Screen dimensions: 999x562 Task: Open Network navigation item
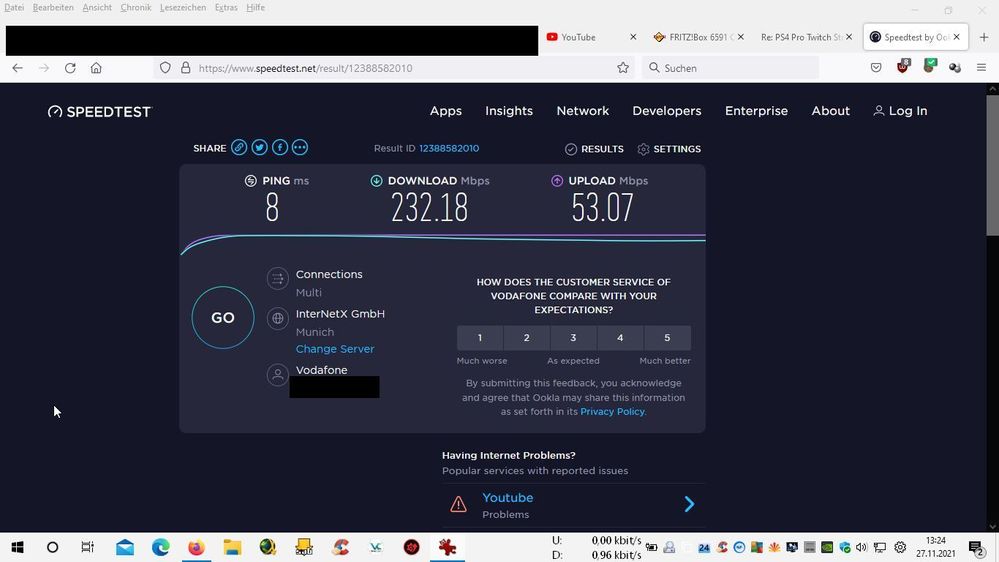click(x=583, y=111)
